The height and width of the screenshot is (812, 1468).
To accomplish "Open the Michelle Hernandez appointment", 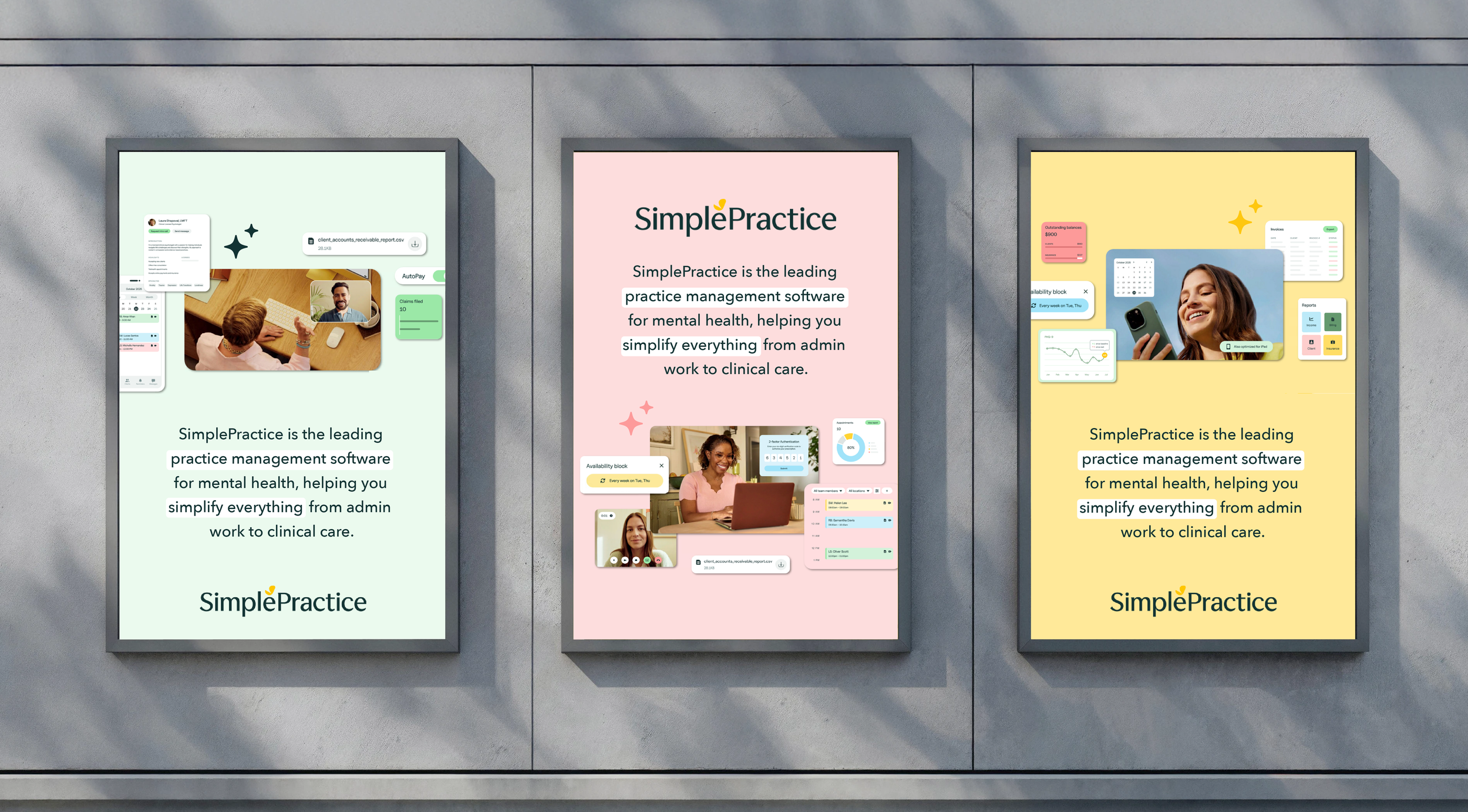I will pos(139,347).
